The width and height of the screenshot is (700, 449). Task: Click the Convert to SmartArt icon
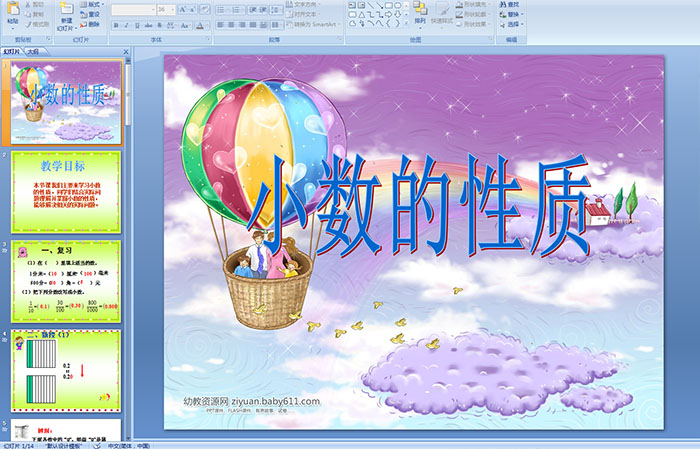pyautogui.click(x=289, y=24)
